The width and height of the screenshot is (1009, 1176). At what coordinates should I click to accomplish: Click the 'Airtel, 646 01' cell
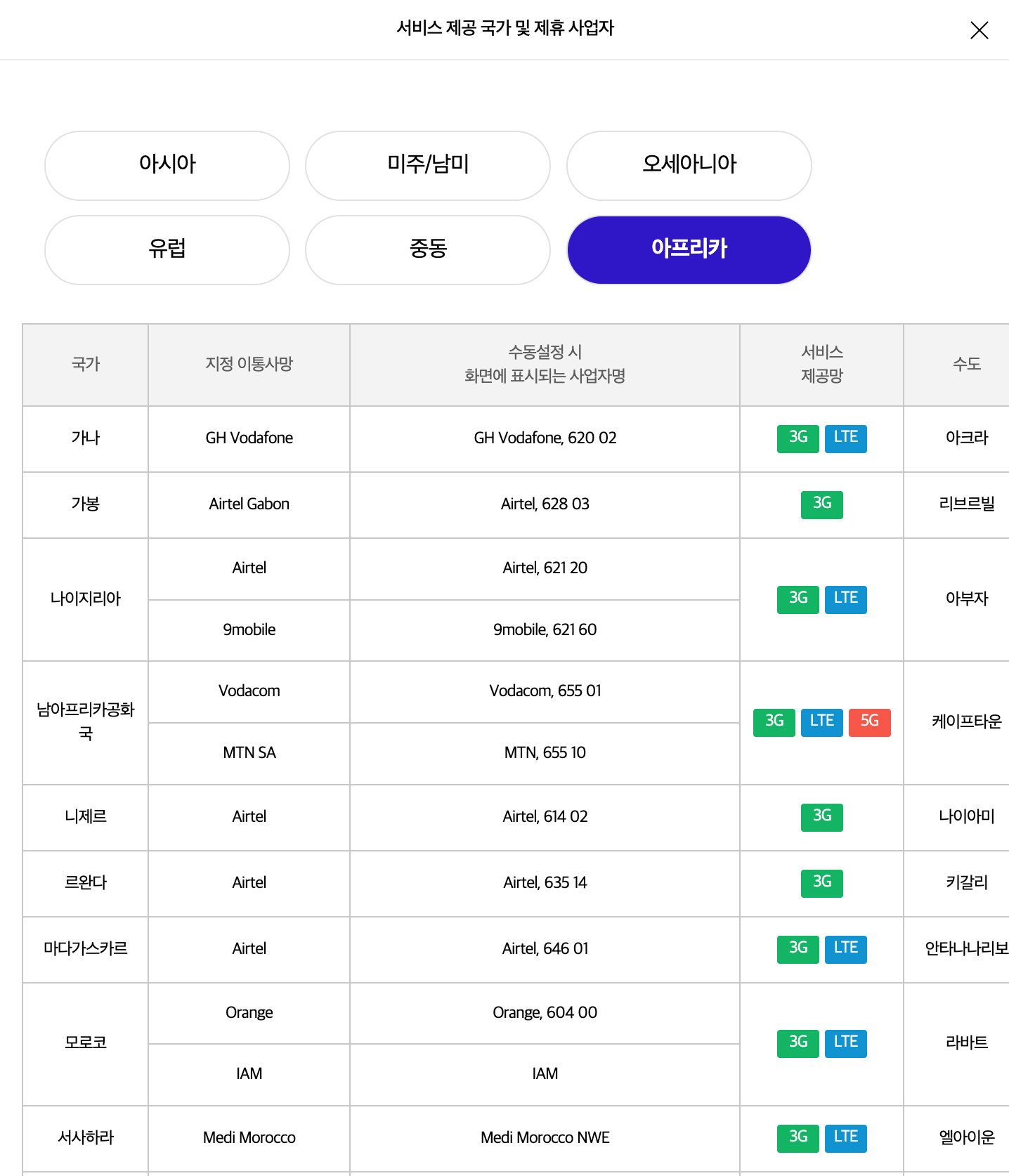pos(545,950)
